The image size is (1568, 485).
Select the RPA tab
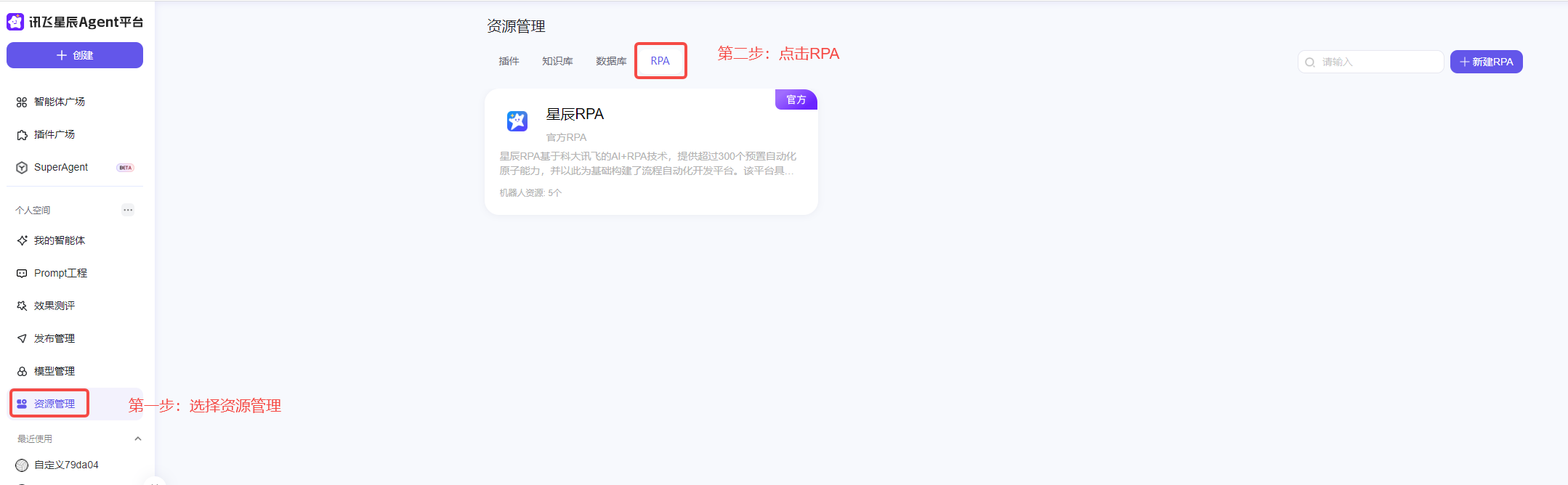pos(660,61)
